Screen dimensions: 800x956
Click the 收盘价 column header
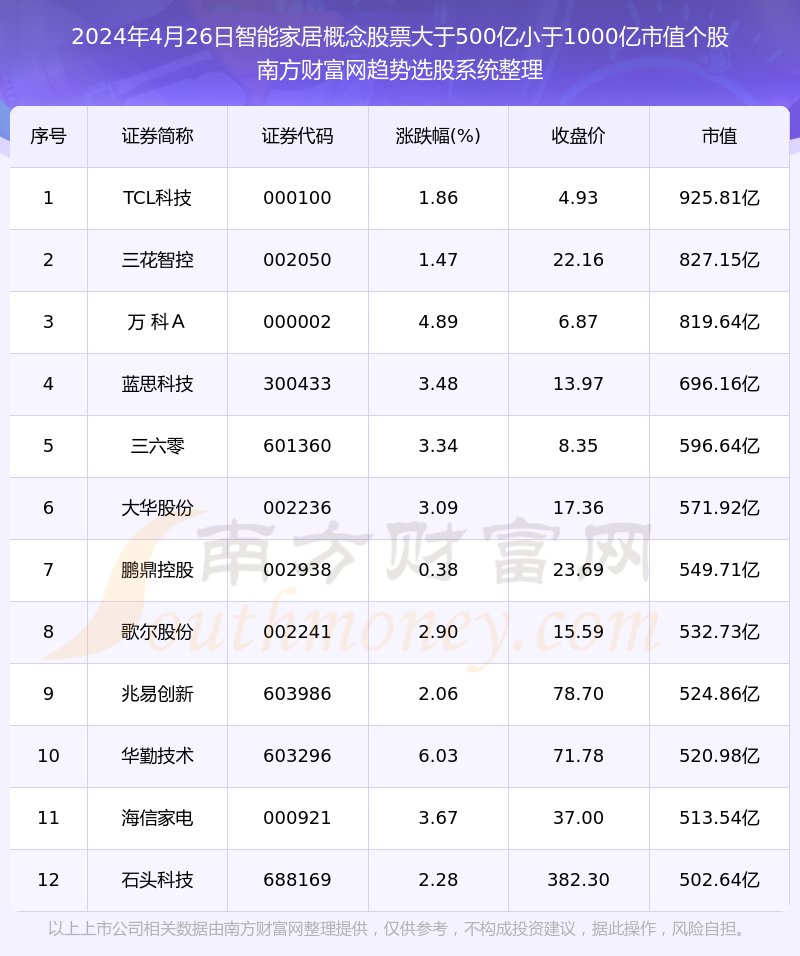(x=578, y=137)
